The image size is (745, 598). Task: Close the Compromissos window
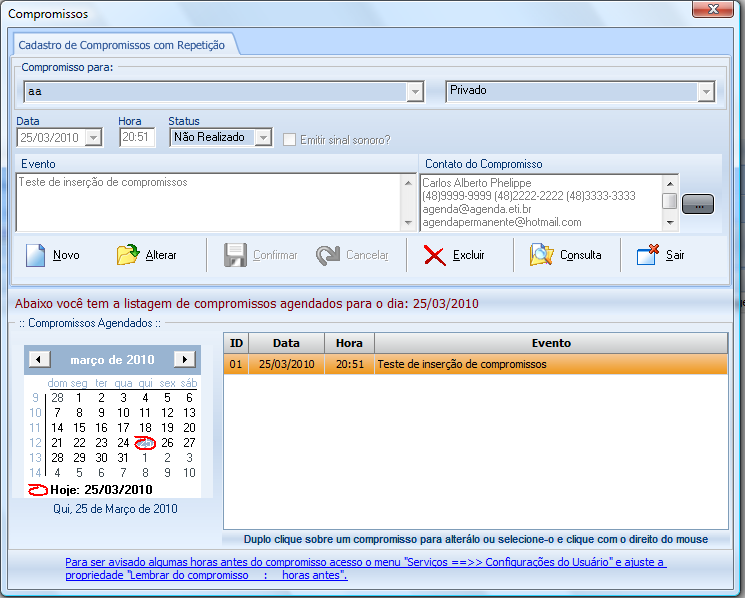click(x=713, y=9)
